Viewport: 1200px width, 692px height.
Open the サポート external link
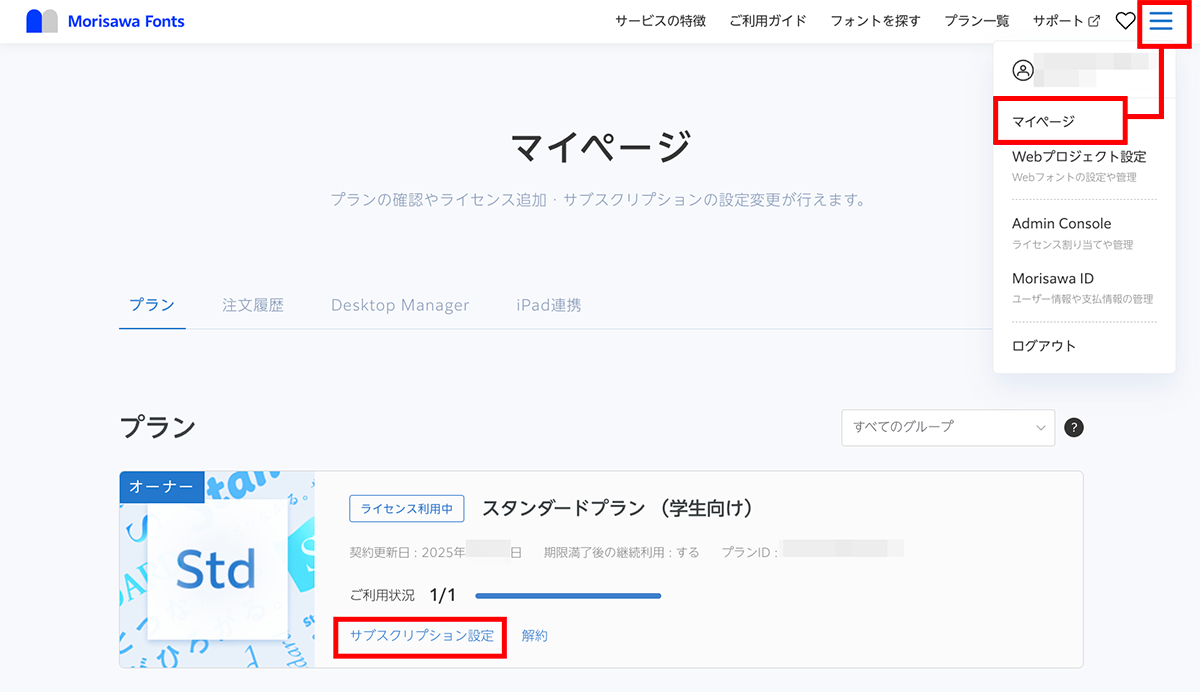(1066, 21)
